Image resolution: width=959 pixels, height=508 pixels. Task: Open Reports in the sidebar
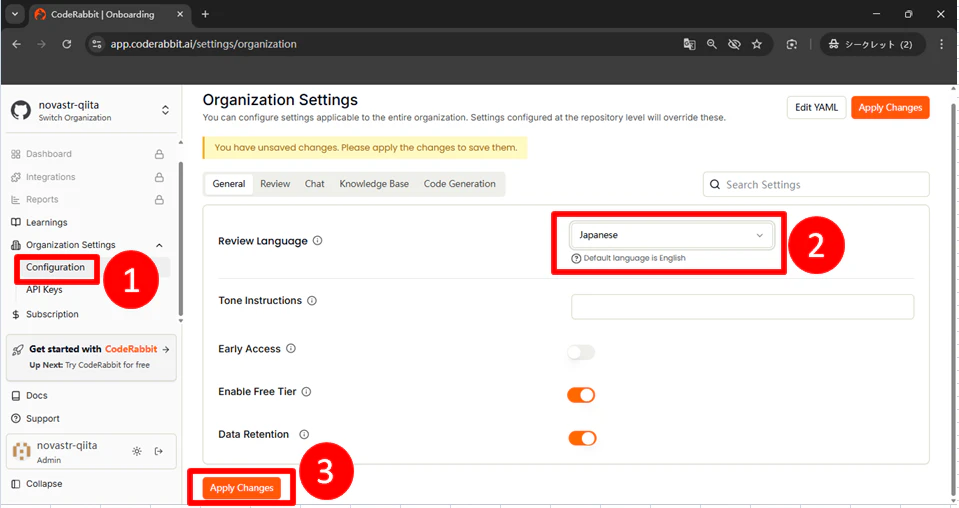click(x=42, y=199)
